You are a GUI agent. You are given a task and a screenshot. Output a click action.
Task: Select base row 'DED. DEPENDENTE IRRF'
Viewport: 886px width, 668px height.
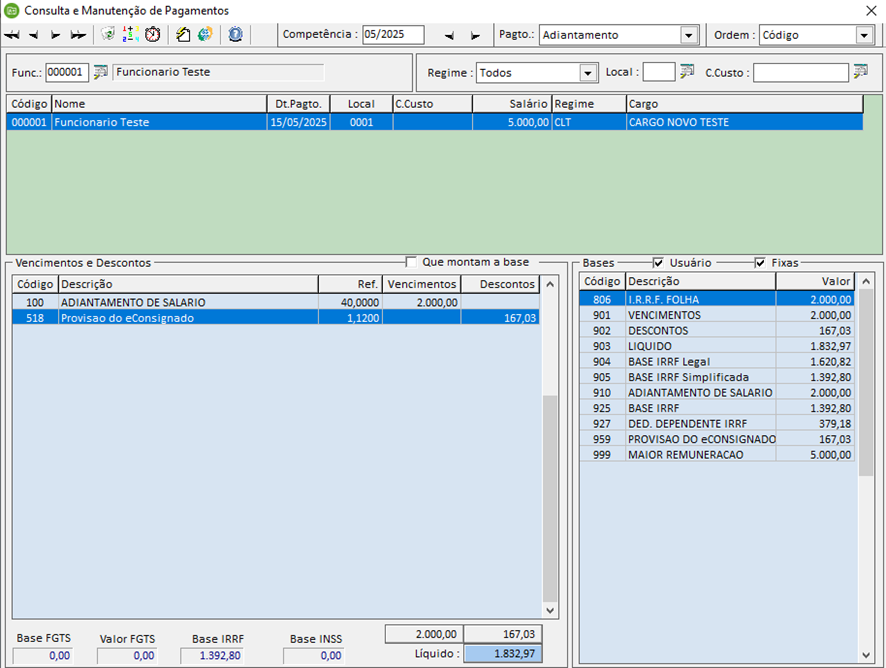click(716, 424)
